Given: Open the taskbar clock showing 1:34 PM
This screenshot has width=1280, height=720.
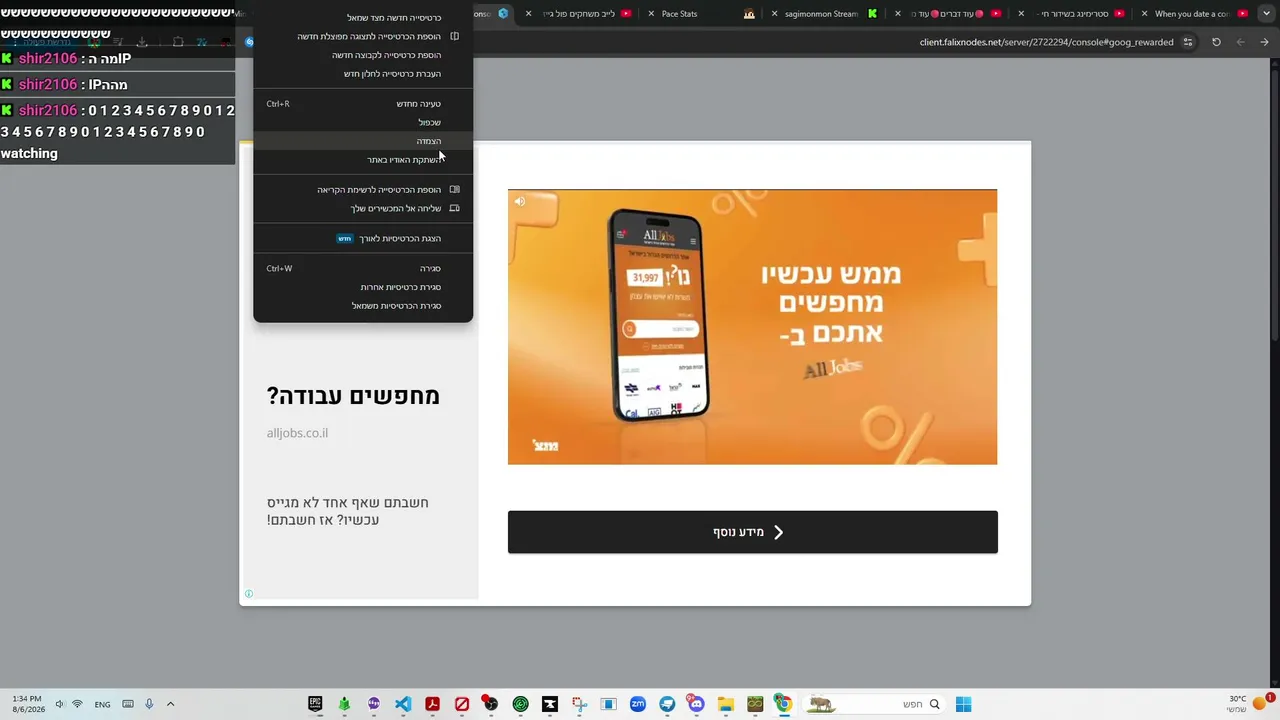Looking at the screenshot, I should point(28,704).
